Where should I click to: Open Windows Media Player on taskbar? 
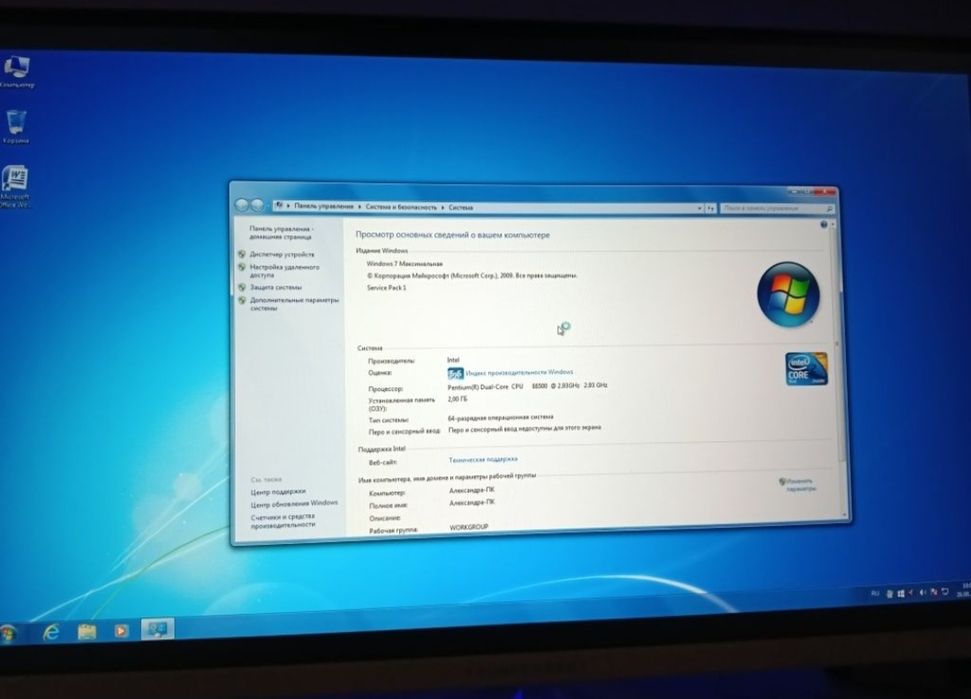[121, 630]
